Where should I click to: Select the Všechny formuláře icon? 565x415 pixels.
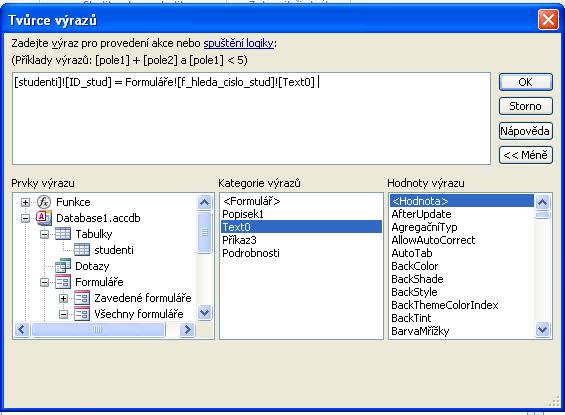pyautogui.click(x=82, y=314)
